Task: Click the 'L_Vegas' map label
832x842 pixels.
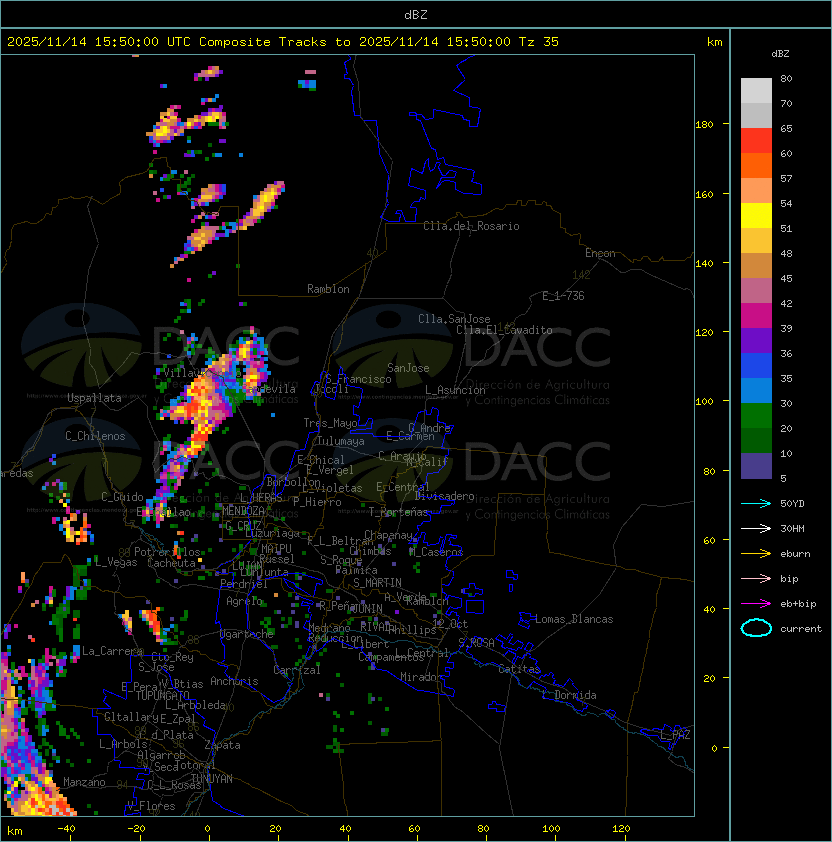Action: pos(116,562)
